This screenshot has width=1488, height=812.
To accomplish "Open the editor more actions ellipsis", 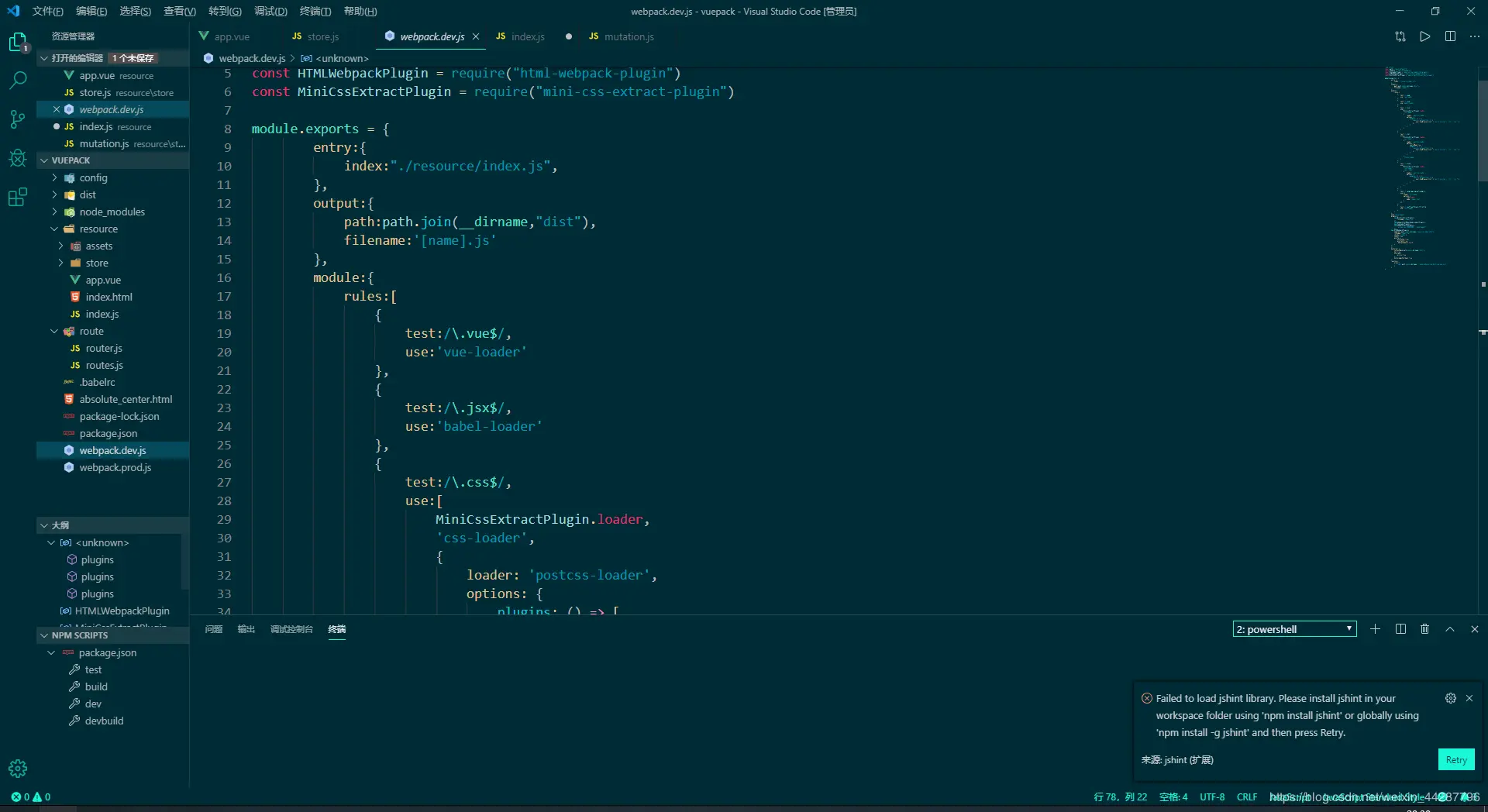I will tap(1475, 36).
